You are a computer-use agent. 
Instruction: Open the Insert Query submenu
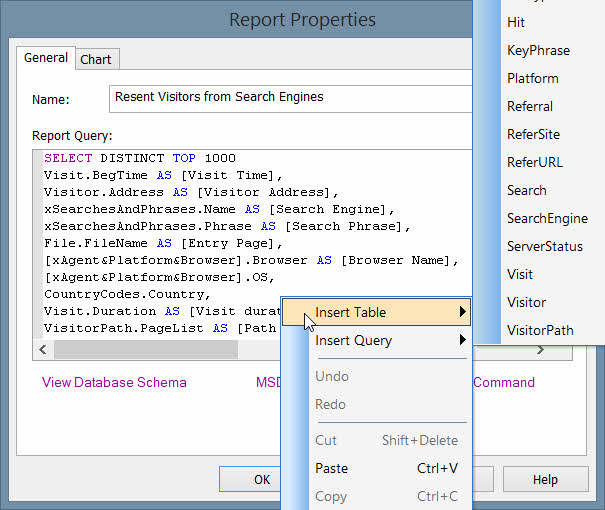376,340
